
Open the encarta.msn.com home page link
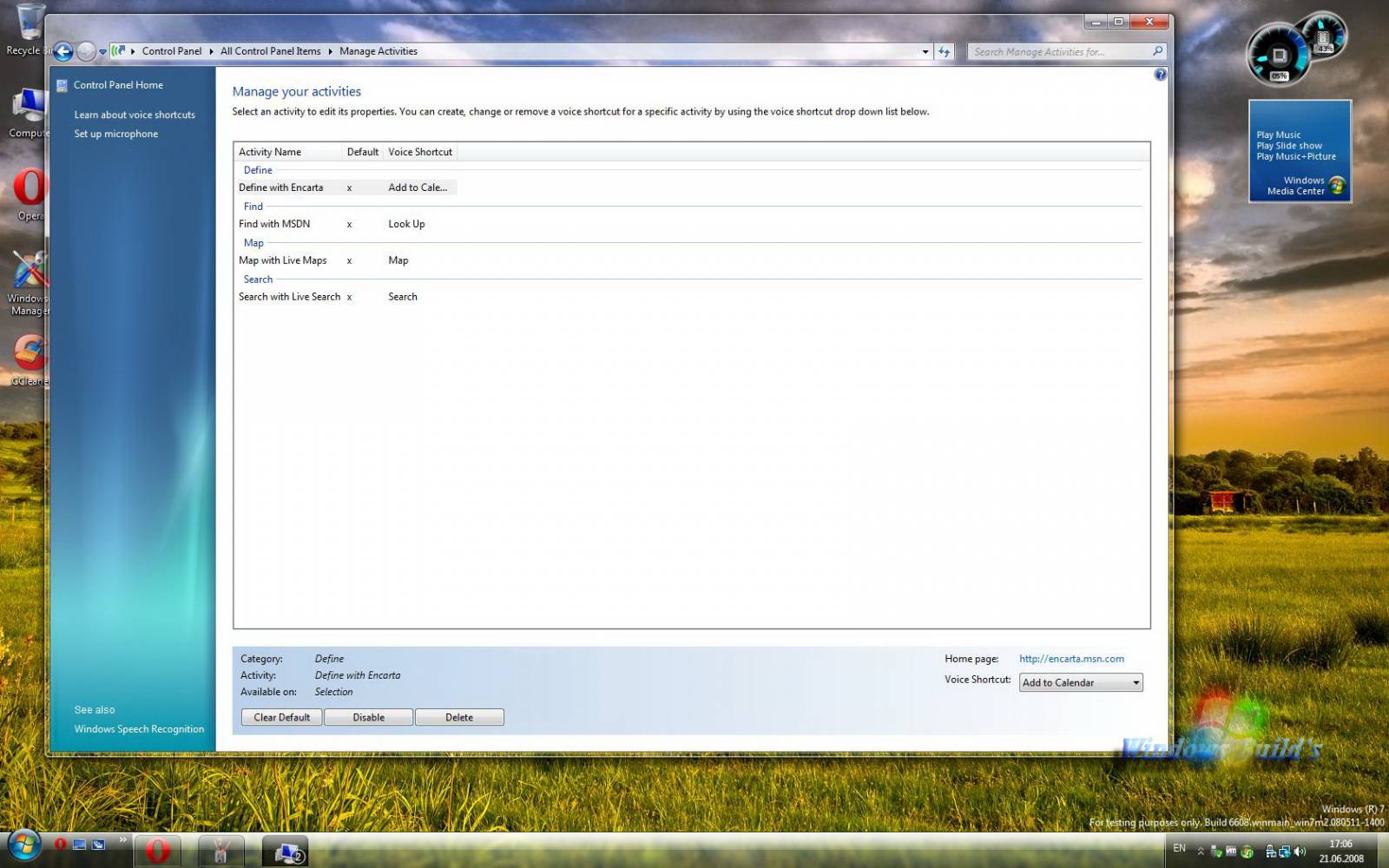[x=1071, y=659]
